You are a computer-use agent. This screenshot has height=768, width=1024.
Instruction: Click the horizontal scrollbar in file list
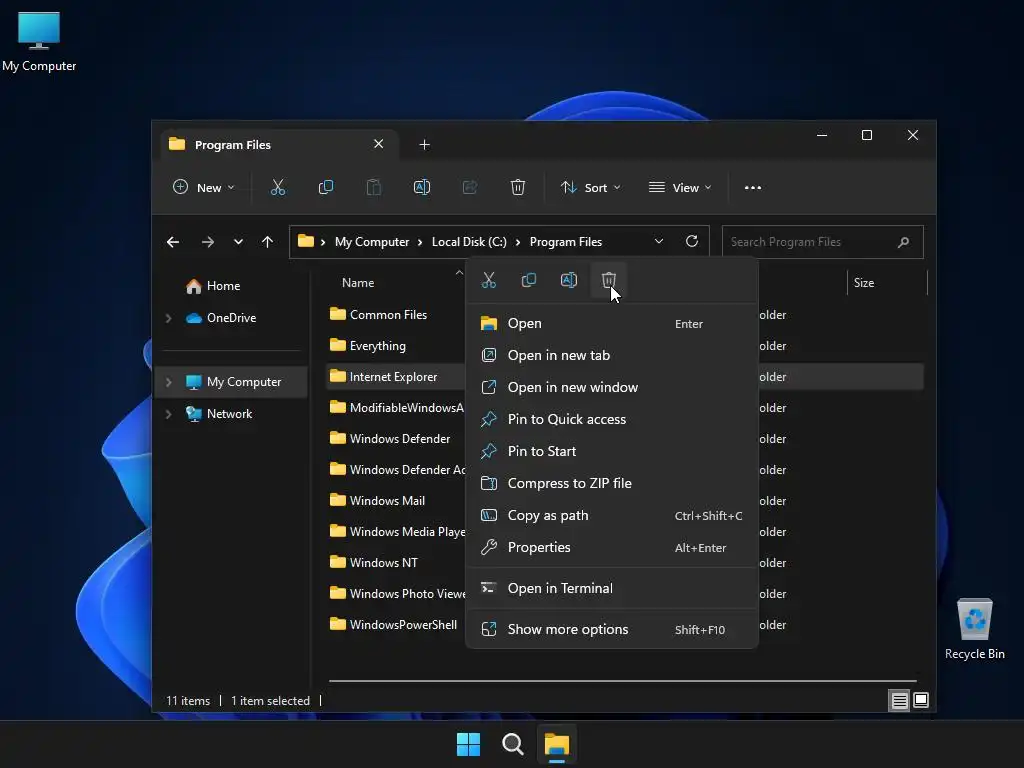(x=622, y=680)
